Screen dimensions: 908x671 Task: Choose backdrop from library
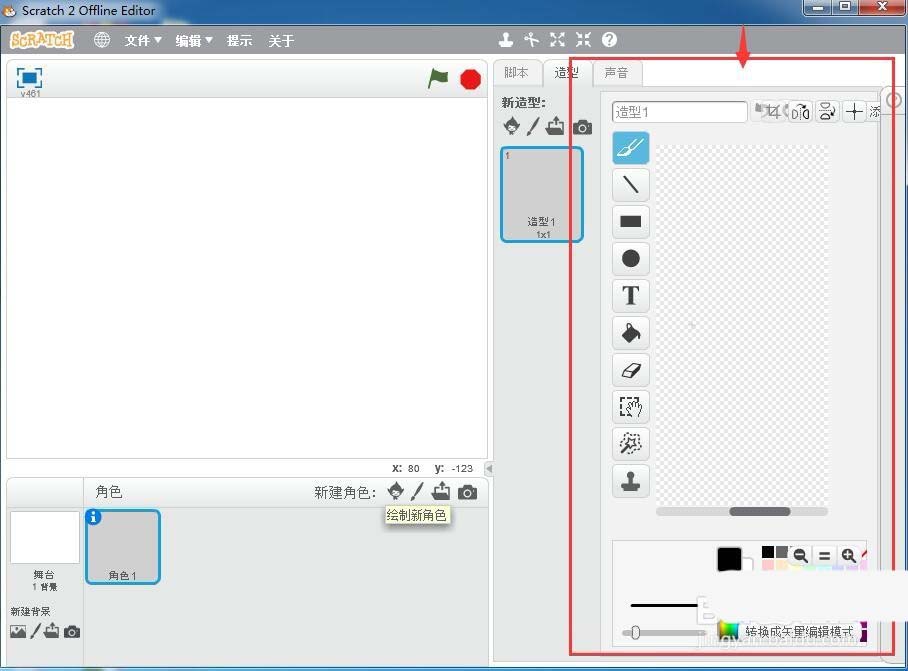(x=18, y=632)
